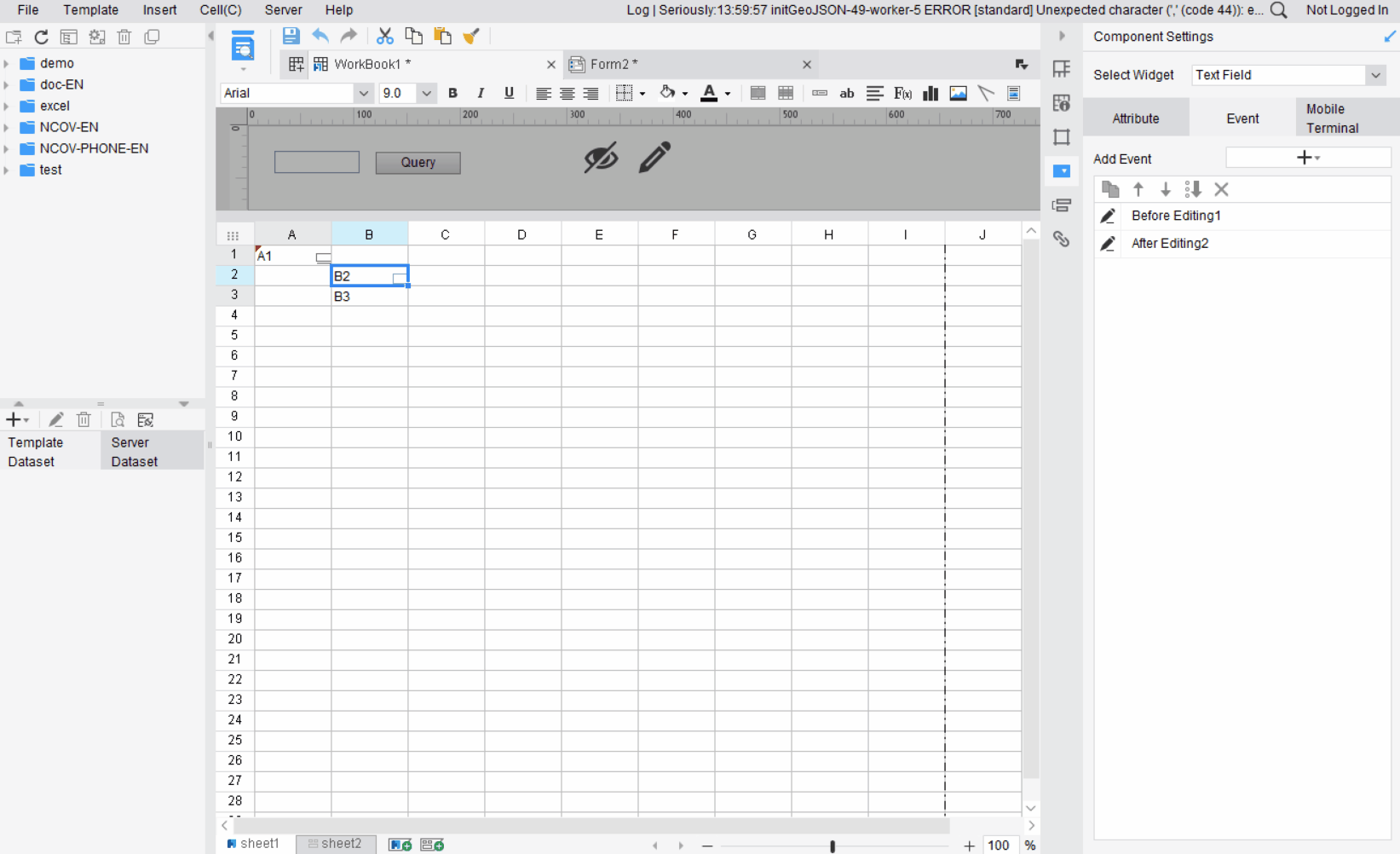
Task: Refresh the template directory tree
Action: pos(41,37)
